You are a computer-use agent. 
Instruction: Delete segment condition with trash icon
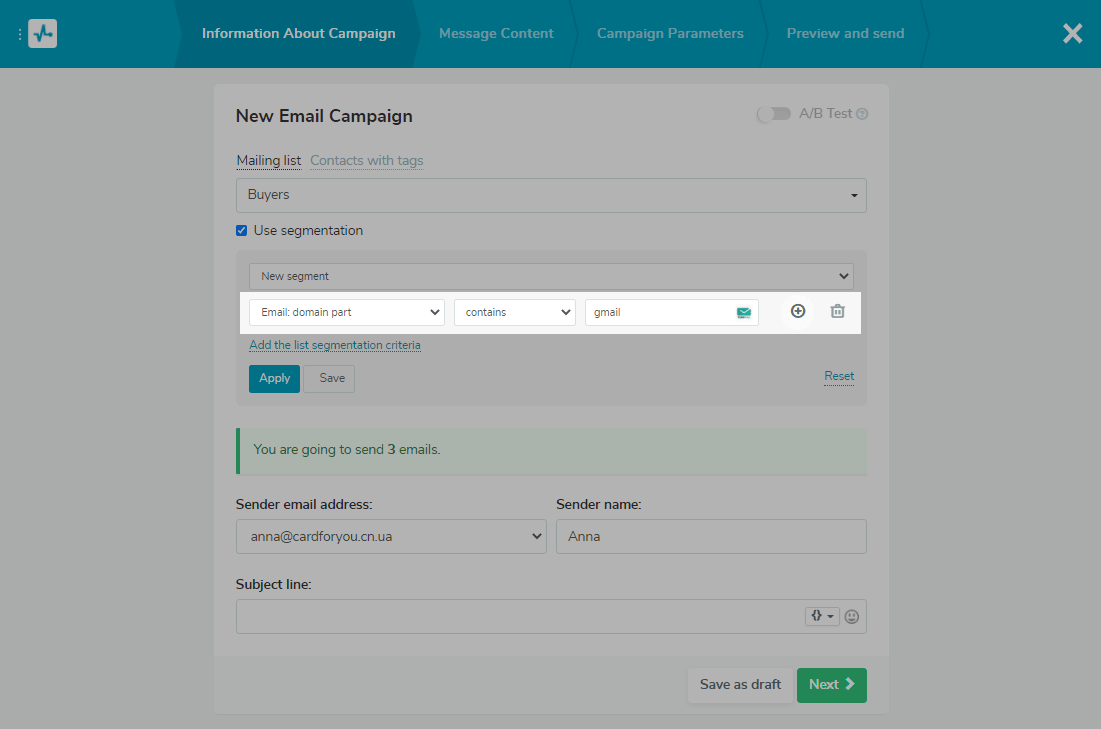(838, 312)
